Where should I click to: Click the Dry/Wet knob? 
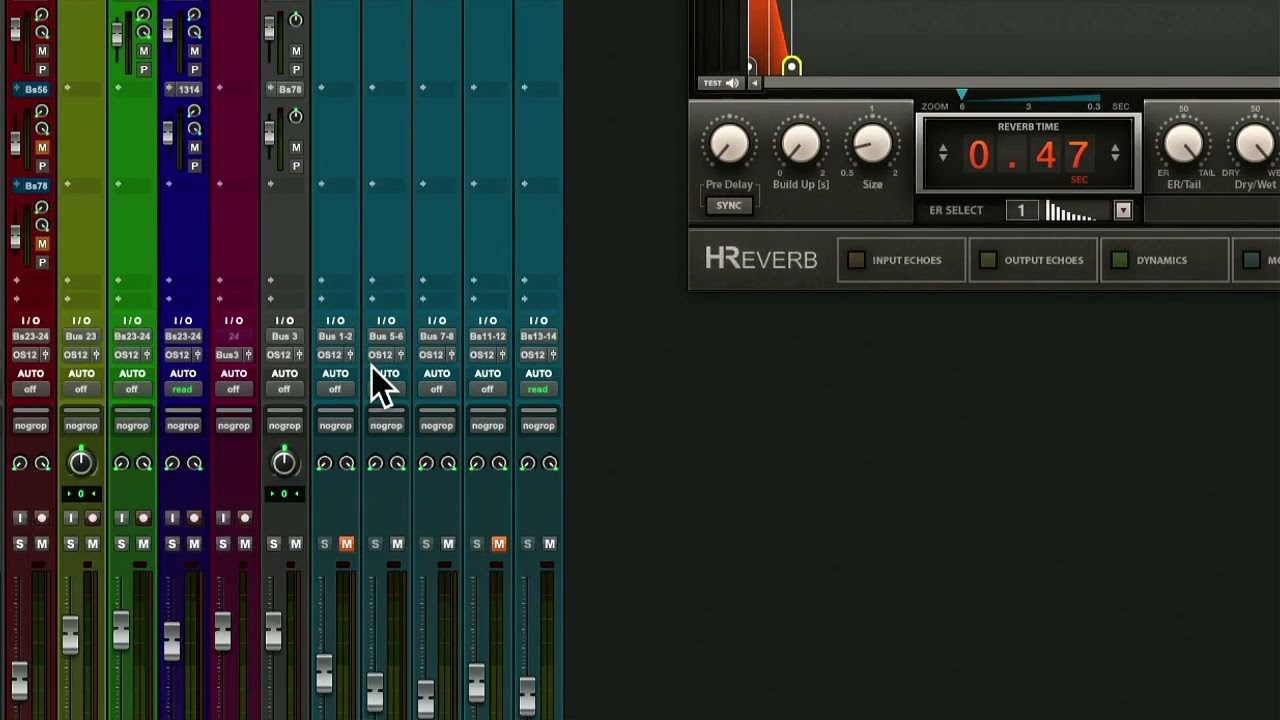1255,146
